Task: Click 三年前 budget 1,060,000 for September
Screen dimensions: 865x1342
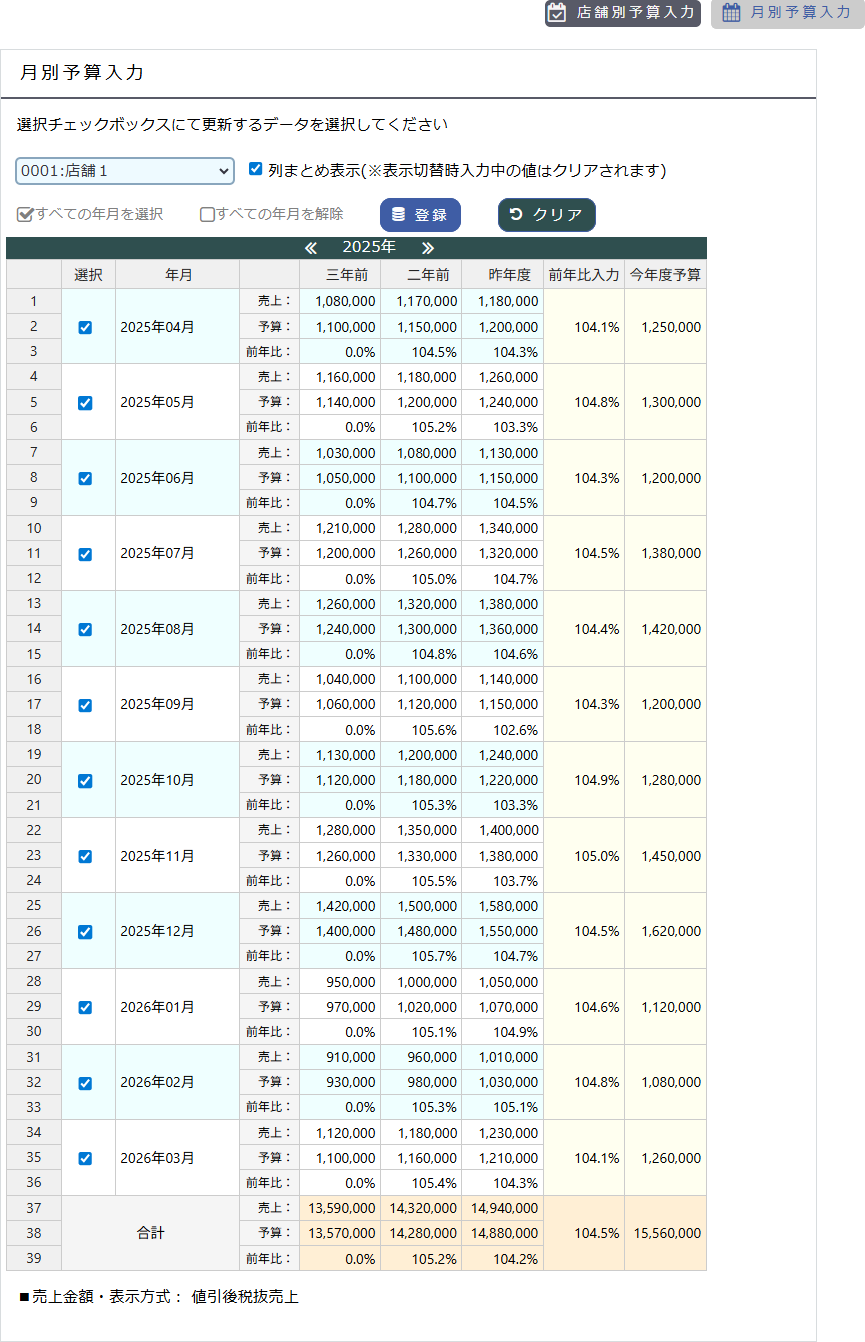Action: 340,704
